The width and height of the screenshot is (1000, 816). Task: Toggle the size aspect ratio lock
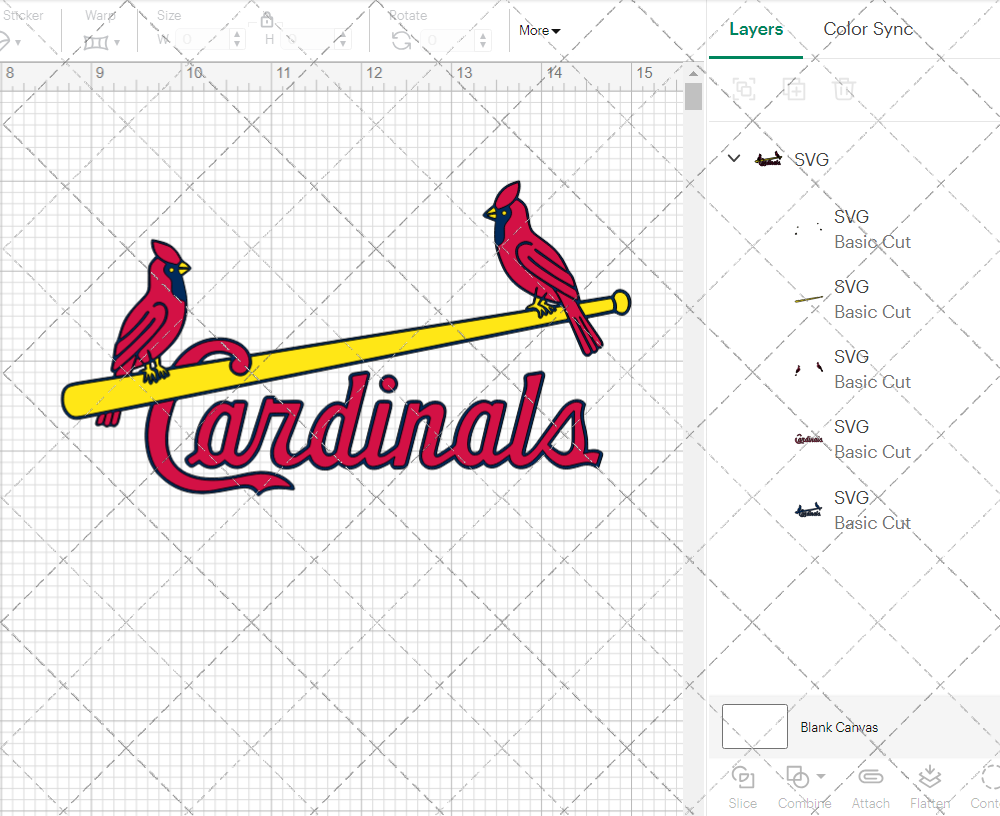[267, 20]
